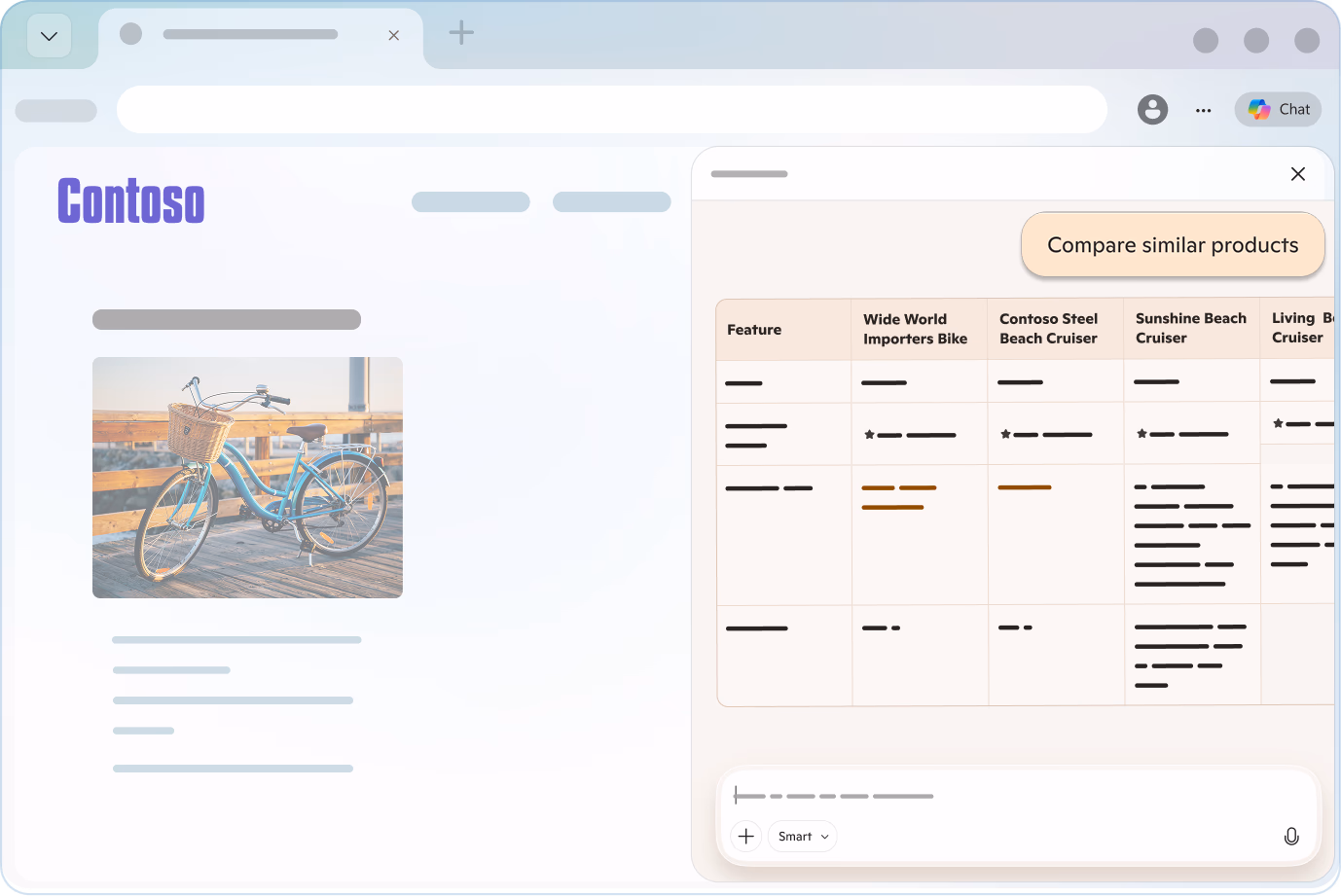
Task: Click the user profile avatar icon
Action: point(1152,110)
